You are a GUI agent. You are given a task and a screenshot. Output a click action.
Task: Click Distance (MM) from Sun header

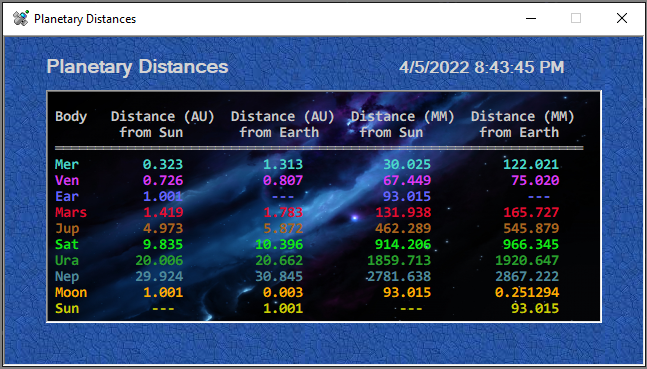(x=403, y=124)
